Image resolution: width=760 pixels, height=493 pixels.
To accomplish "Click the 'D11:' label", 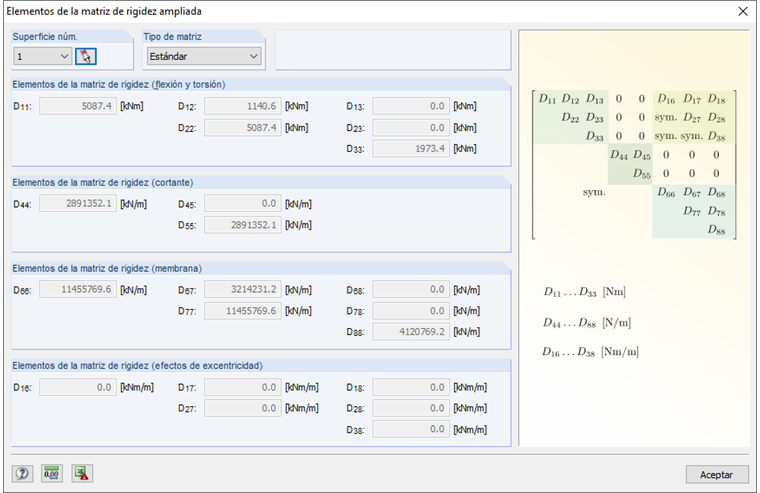I will pyautogui.click(x=22, y=107).
